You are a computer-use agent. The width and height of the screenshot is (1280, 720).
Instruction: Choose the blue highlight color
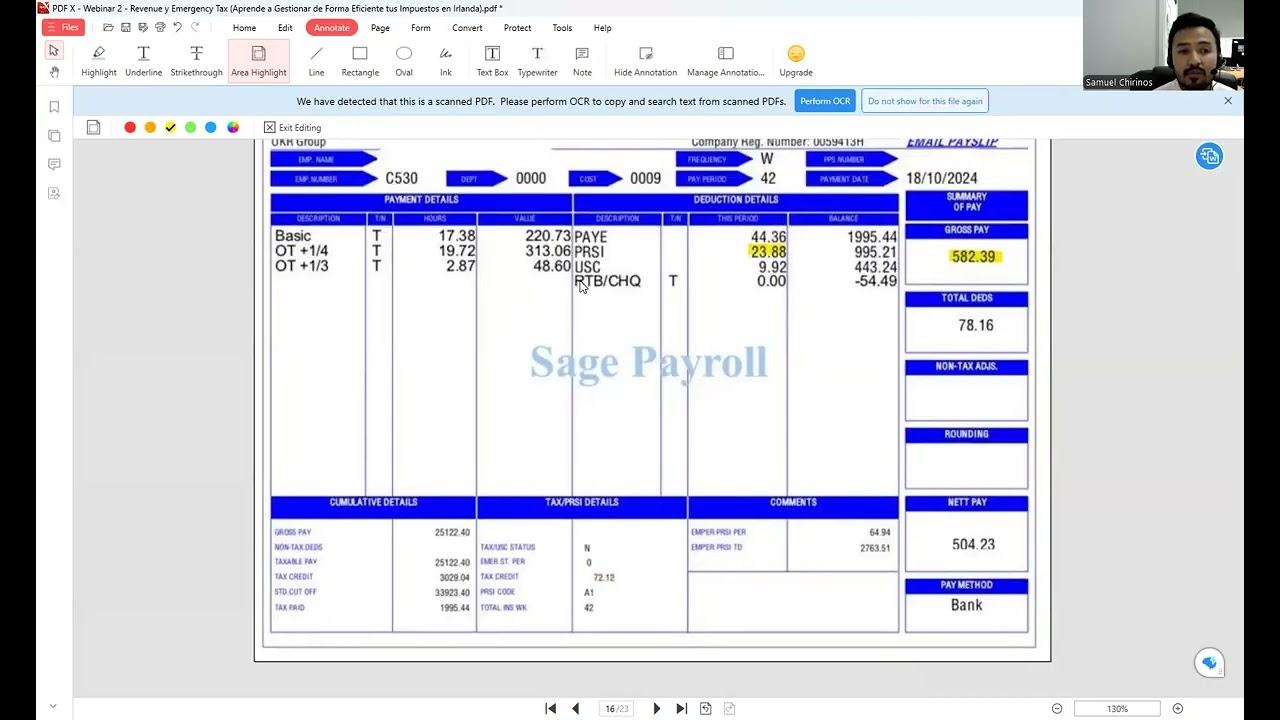coord(211,127)
